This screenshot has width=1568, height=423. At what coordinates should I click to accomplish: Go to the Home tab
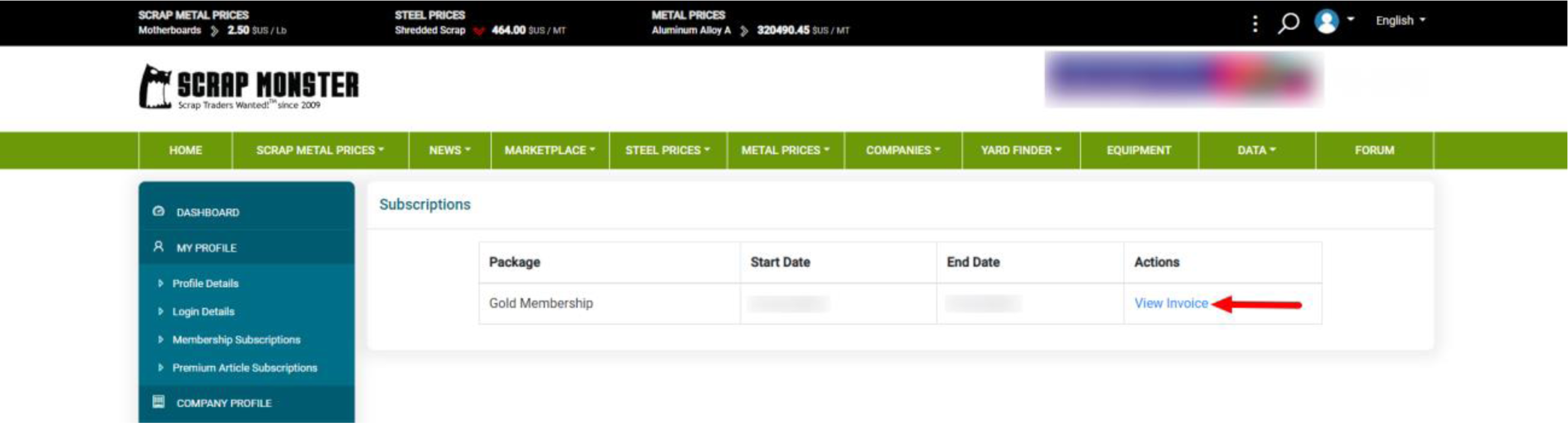(x=185, y=150)
